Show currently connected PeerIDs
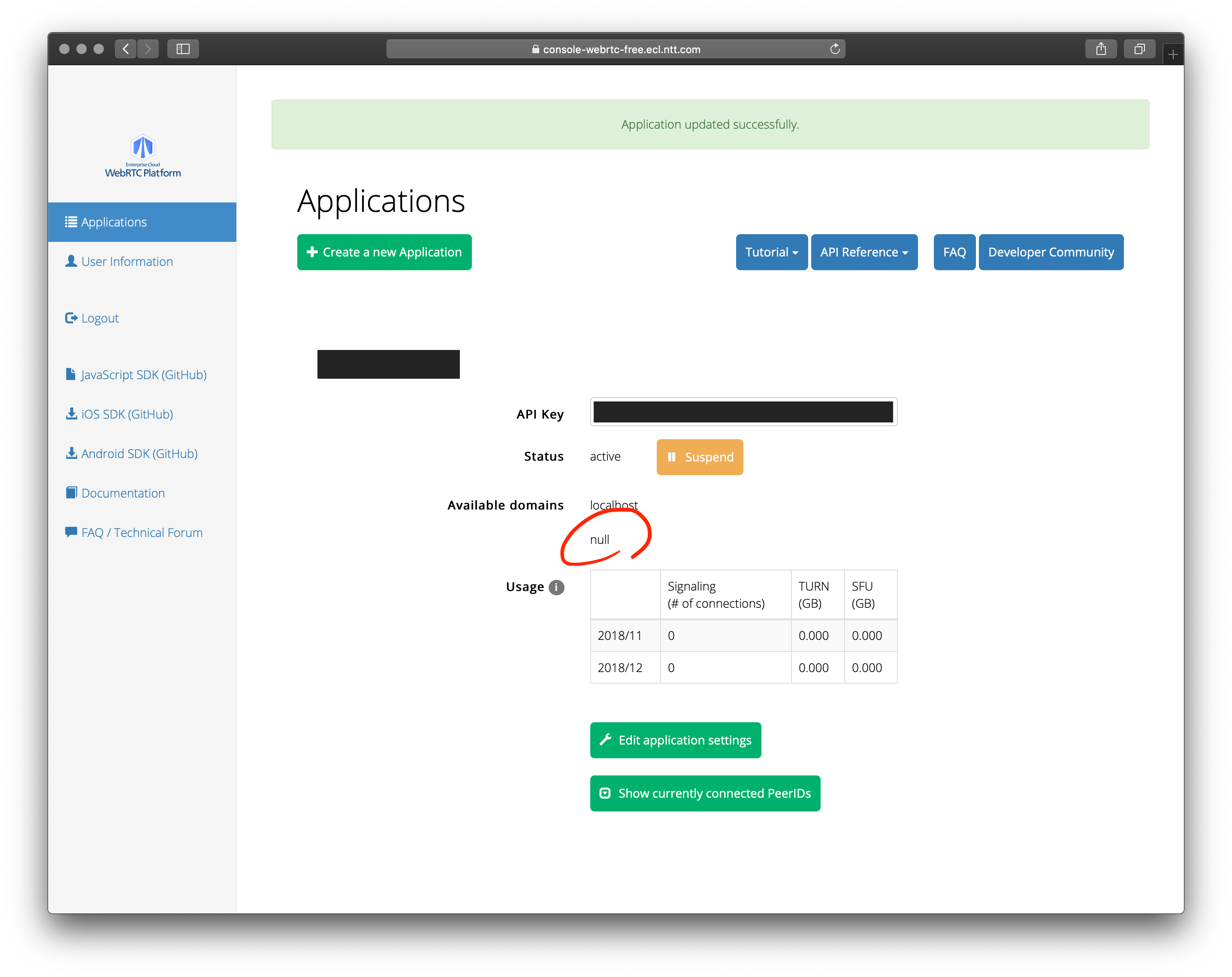1232x977 pixels. pos(705,793)
